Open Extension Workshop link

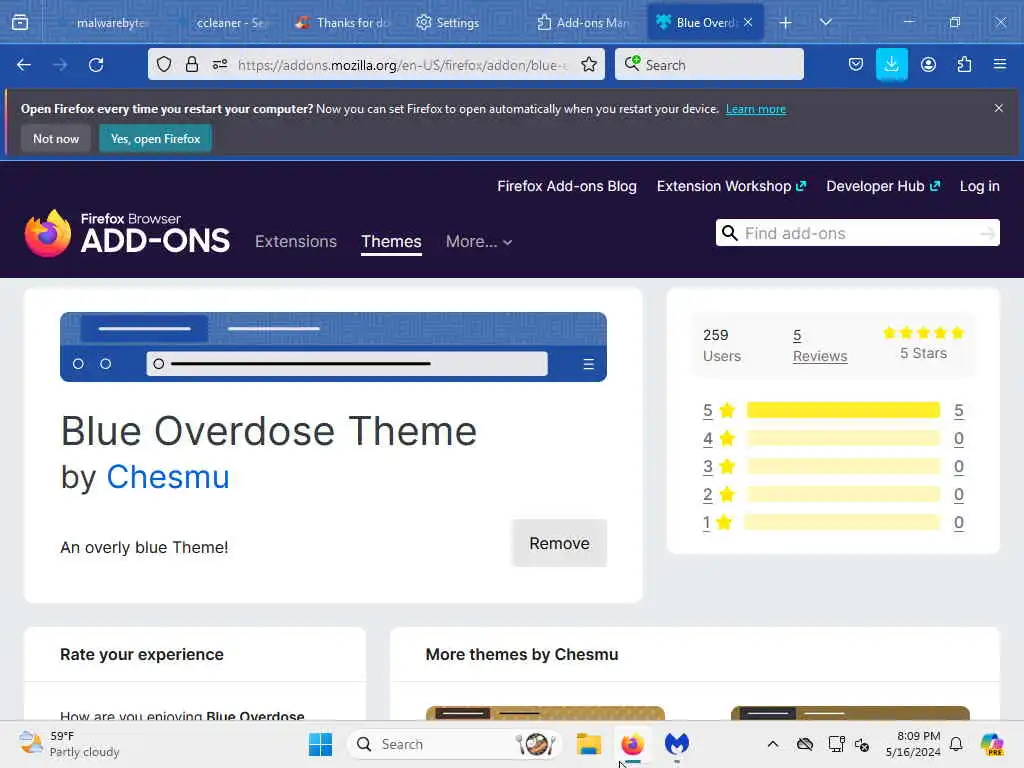[x=731, y=186]
